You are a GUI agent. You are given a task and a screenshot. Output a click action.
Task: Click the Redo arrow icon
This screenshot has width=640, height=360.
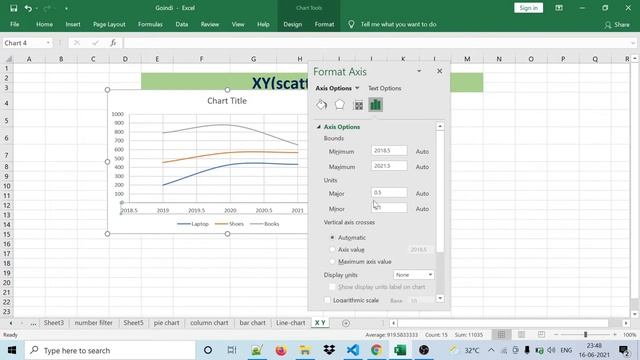pyautogui.click(x=47, y=8)
